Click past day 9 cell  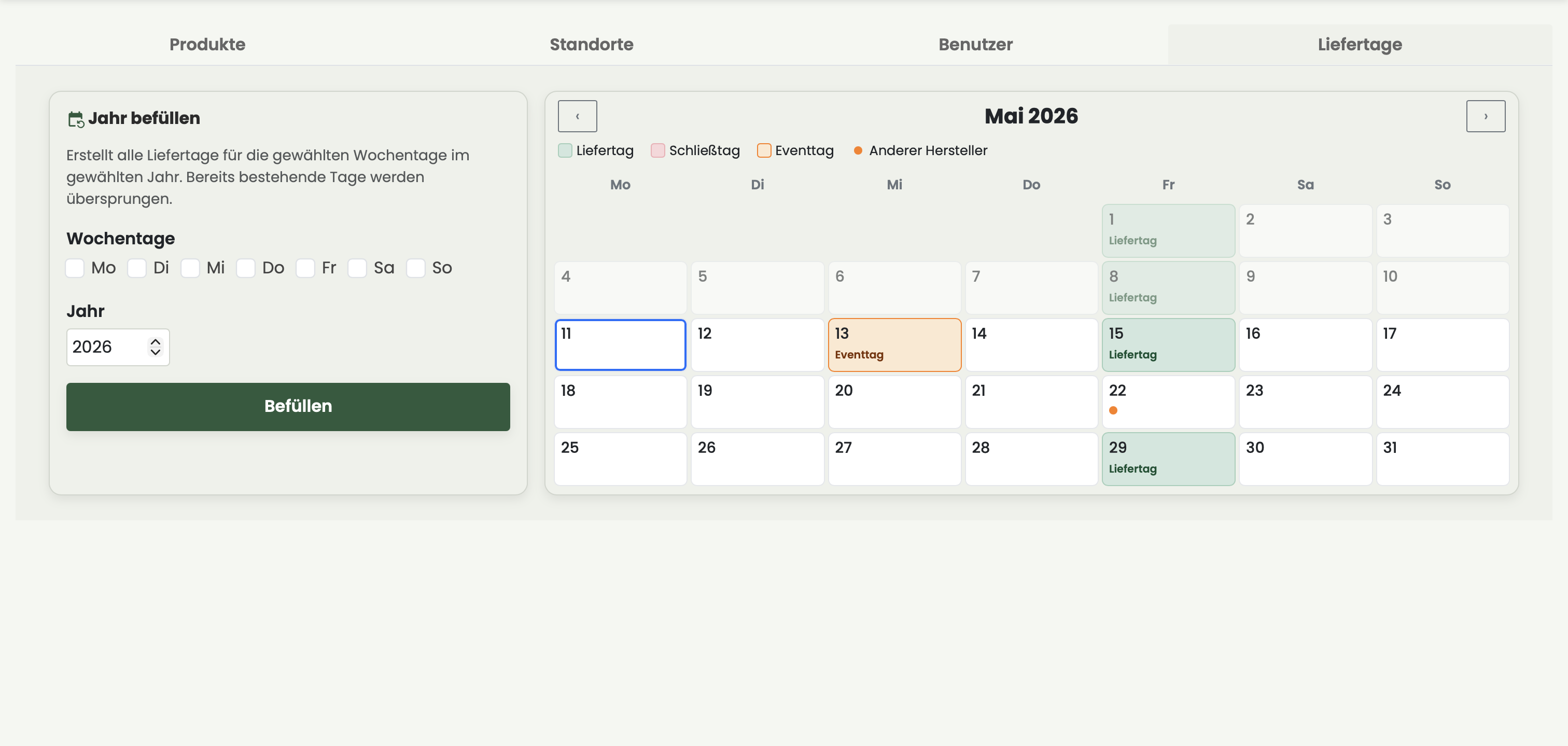coord(1305,288)
